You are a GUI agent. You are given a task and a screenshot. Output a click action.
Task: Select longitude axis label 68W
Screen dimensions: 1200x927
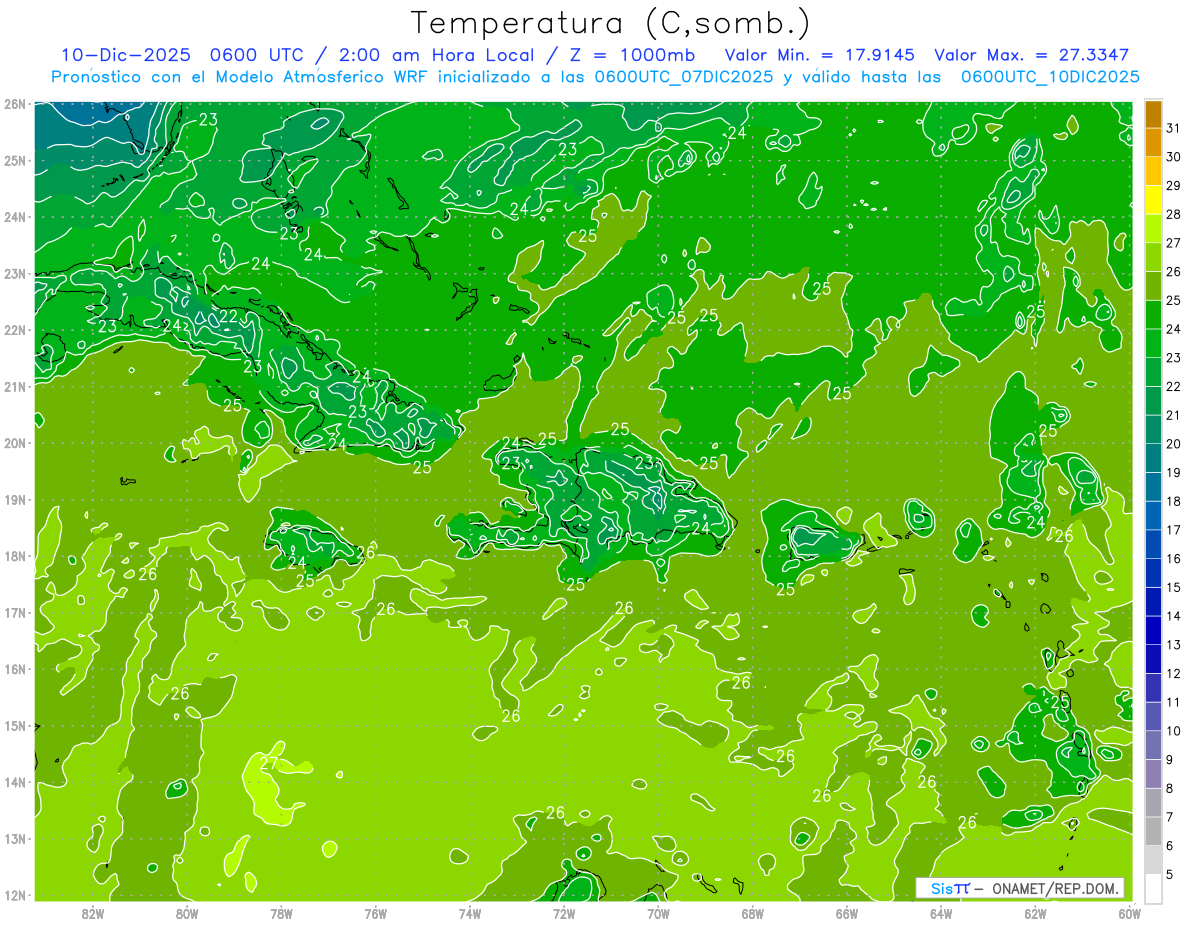tap(752, 913)
